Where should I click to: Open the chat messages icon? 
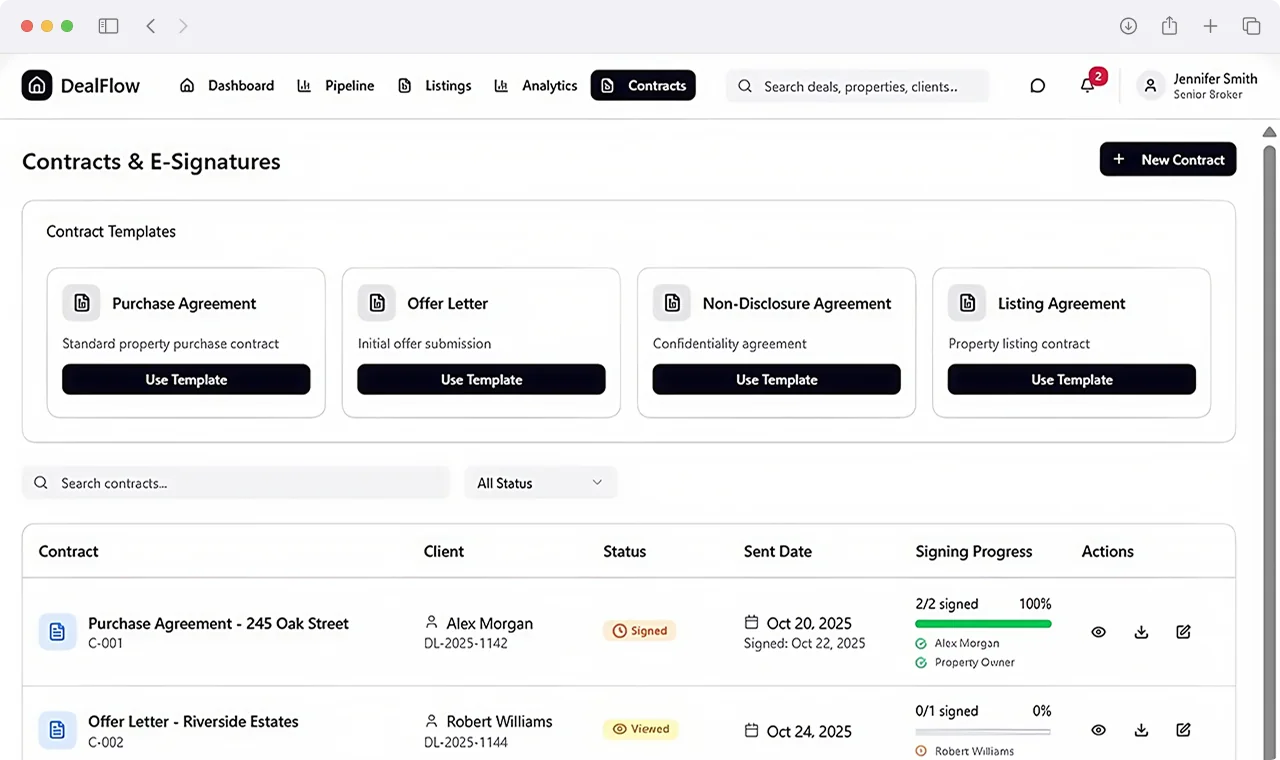[1037, 86]
